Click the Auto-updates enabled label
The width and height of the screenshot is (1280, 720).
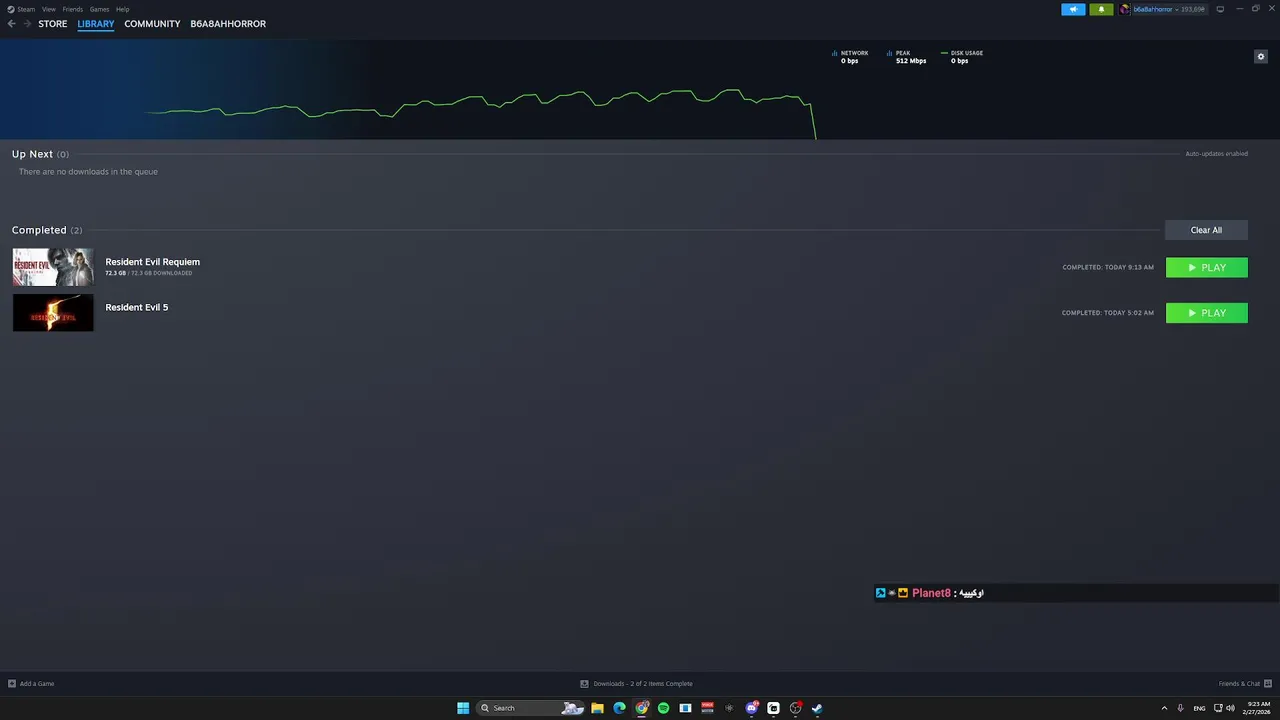point(1216,154)
